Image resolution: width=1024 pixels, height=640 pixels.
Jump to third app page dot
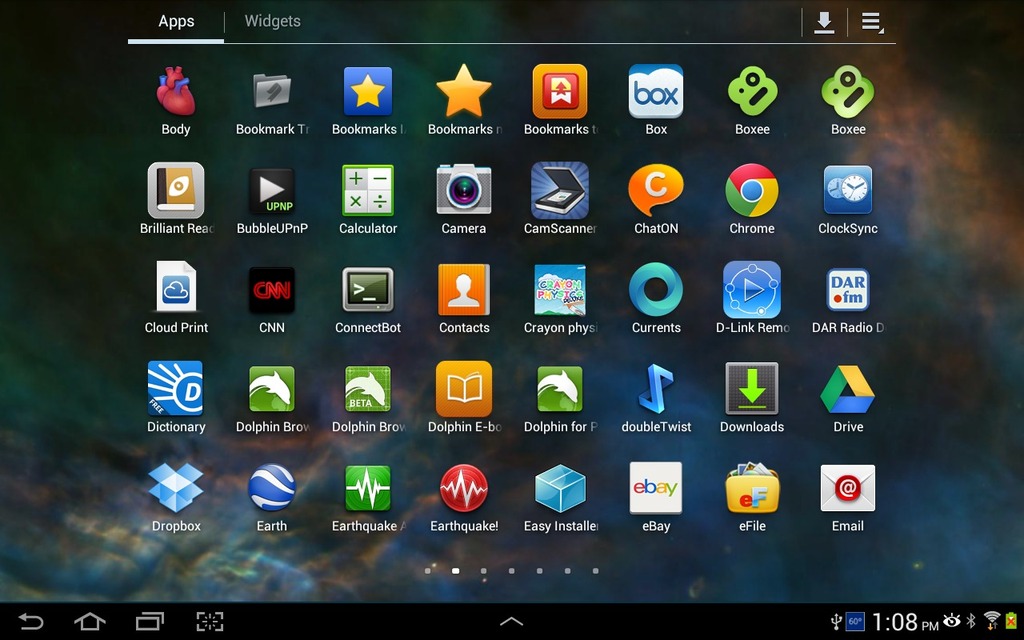click(483, 571)
